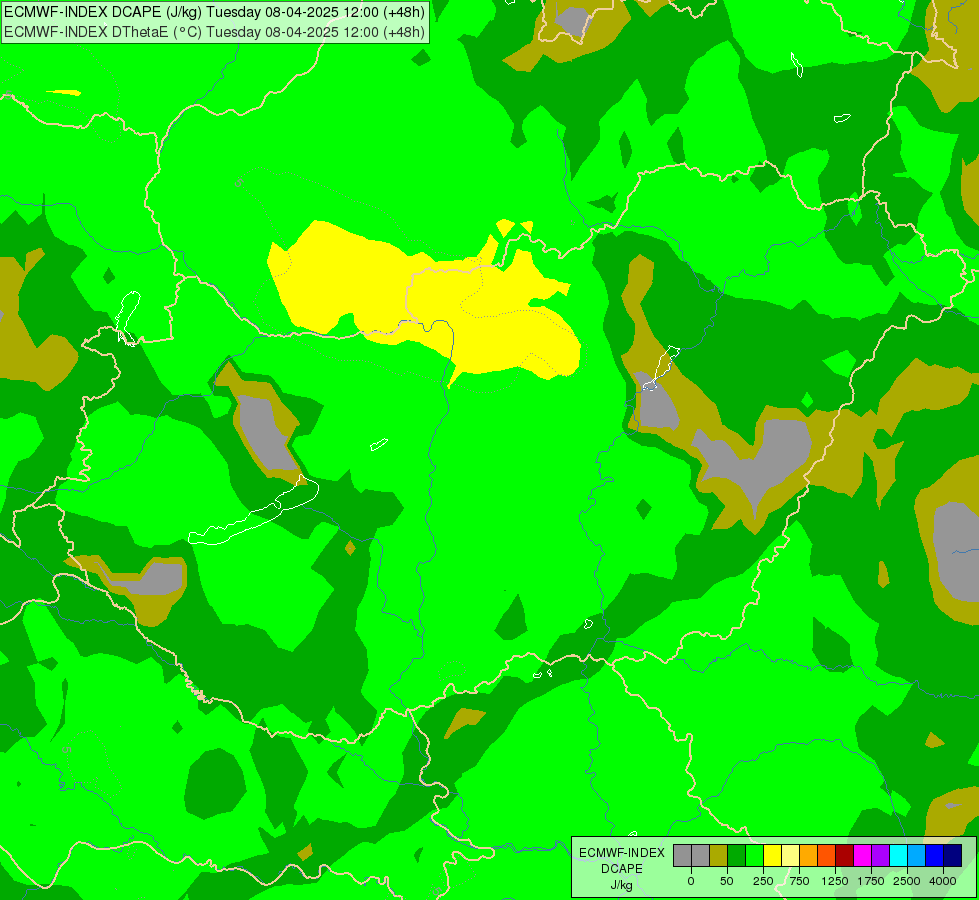Click the orange legend swatch

[809, 856]
